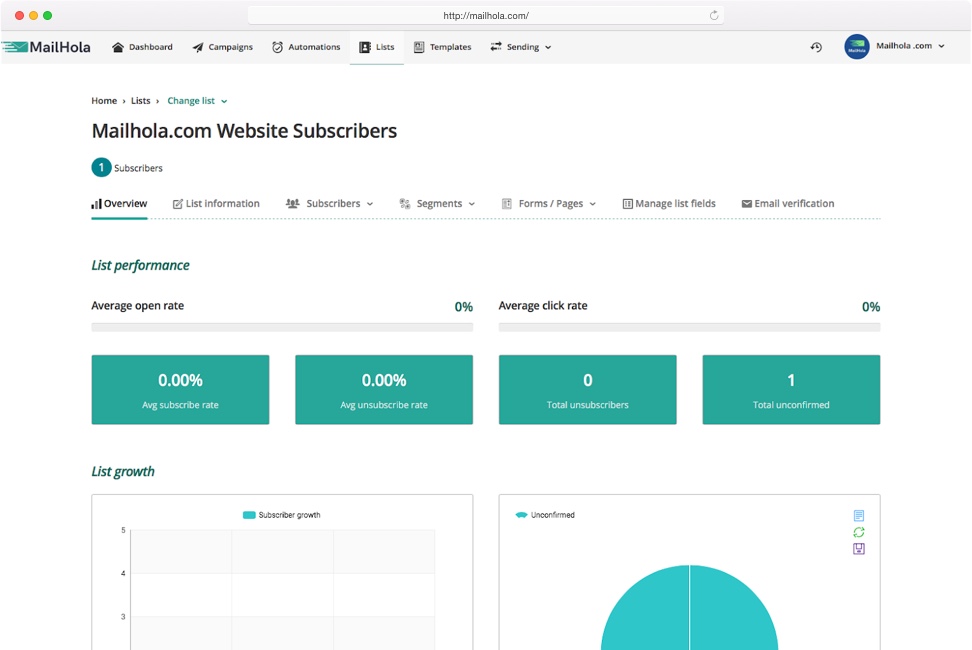Refresh the Unconfirmed pie chart
This screenshot has height=650, width=972.
tap(859, 532)
